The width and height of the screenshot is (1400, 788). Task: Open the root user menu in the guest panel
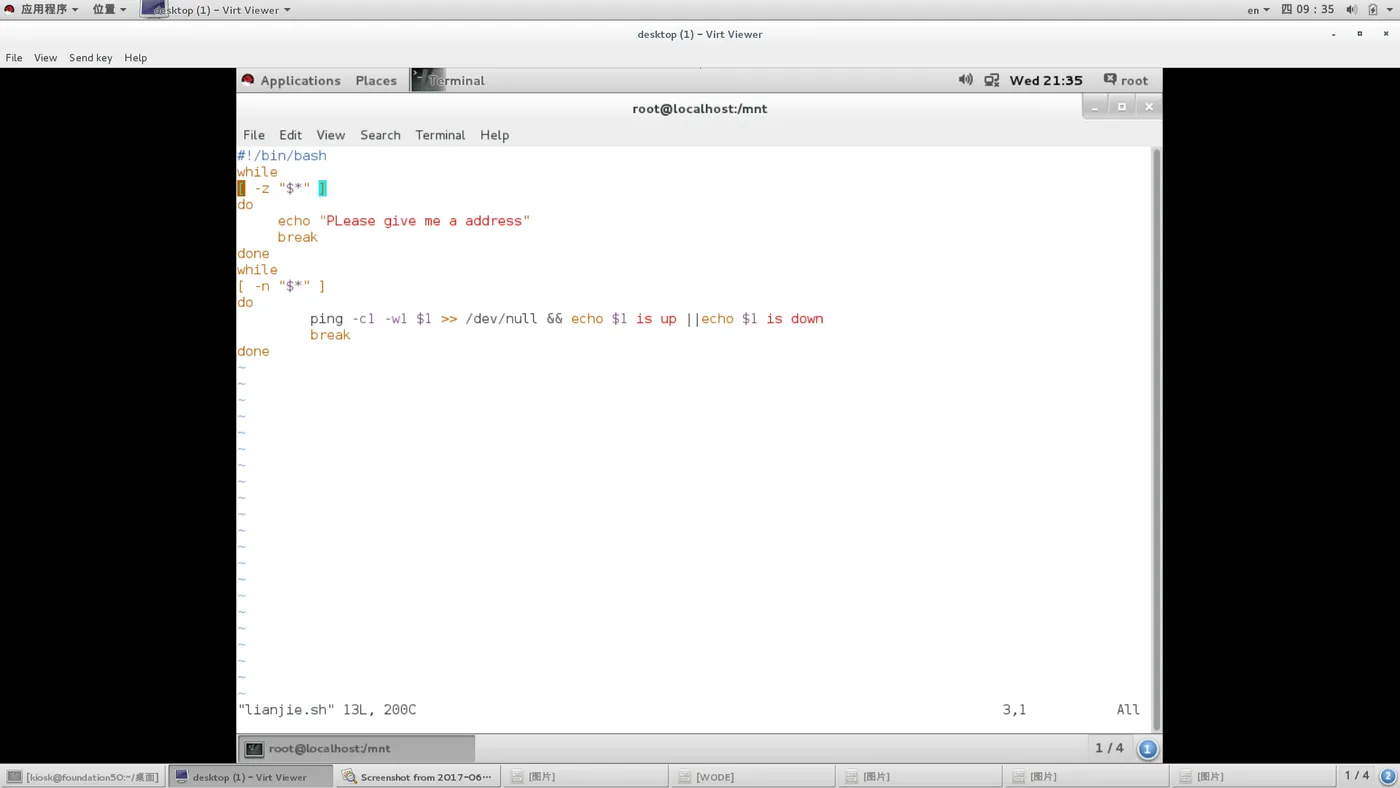[1126, 80]
